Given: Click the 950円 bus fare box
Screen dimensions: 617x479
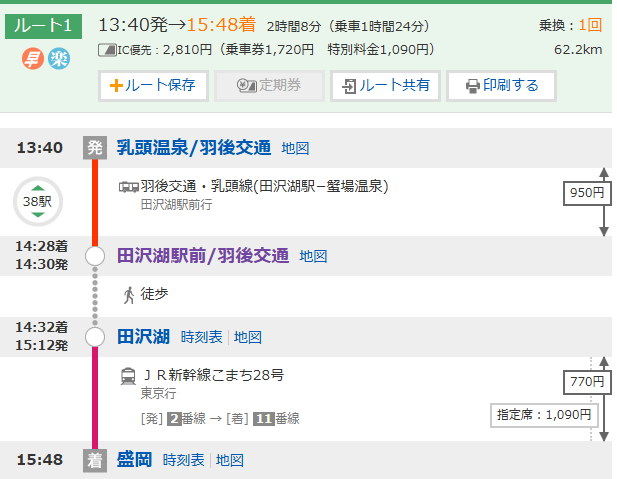Looking at the screenshot, I should (585, 193).
